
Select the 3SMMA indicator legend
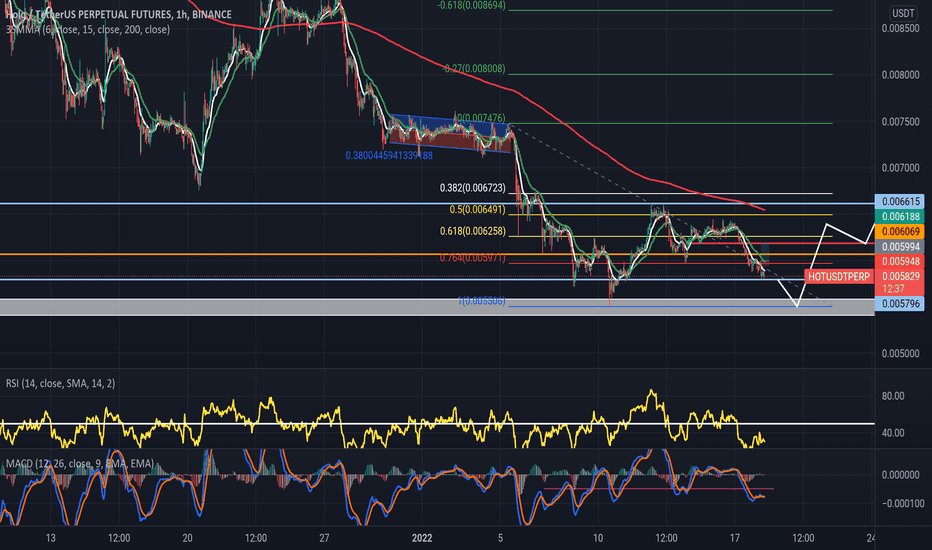88,29
